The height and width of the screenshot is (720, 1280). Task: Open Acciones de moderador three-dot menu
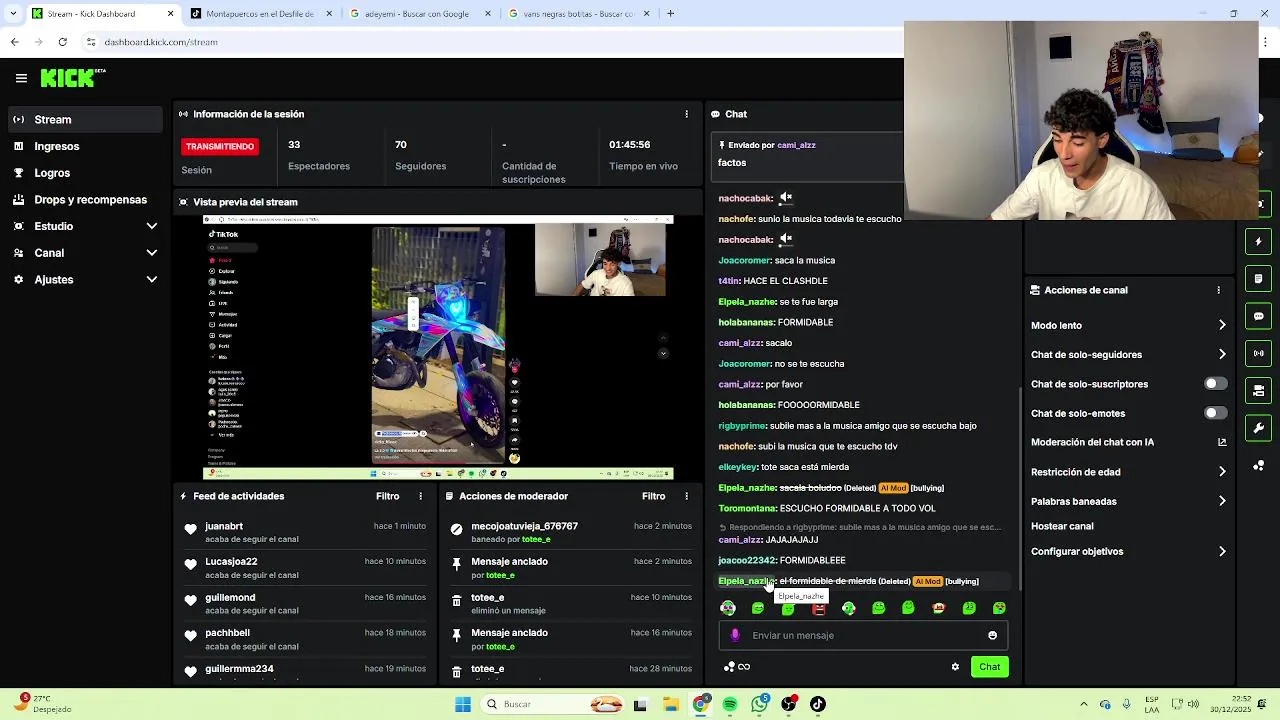pos(686,496)
